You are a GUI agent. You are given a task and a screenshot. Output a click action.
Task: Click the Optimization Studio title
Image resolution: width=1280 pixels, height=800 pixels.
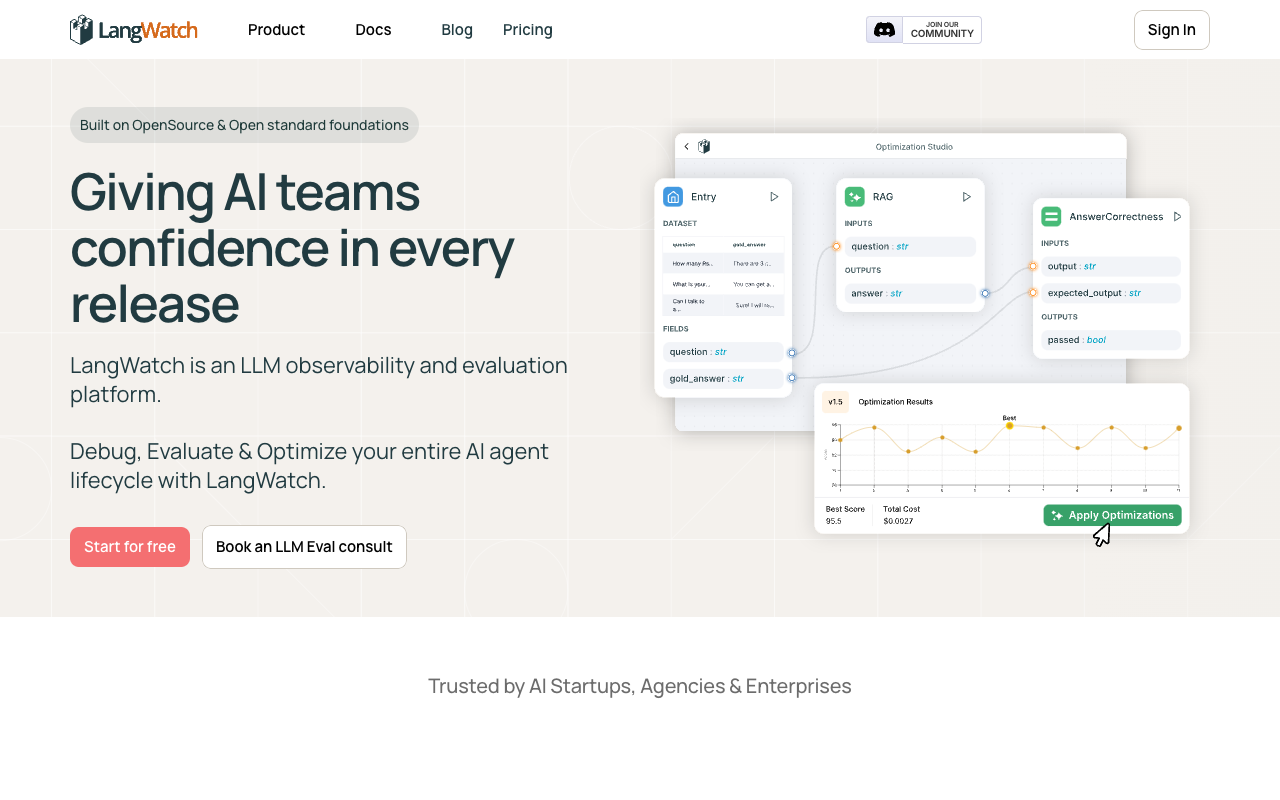click(914, 147)
